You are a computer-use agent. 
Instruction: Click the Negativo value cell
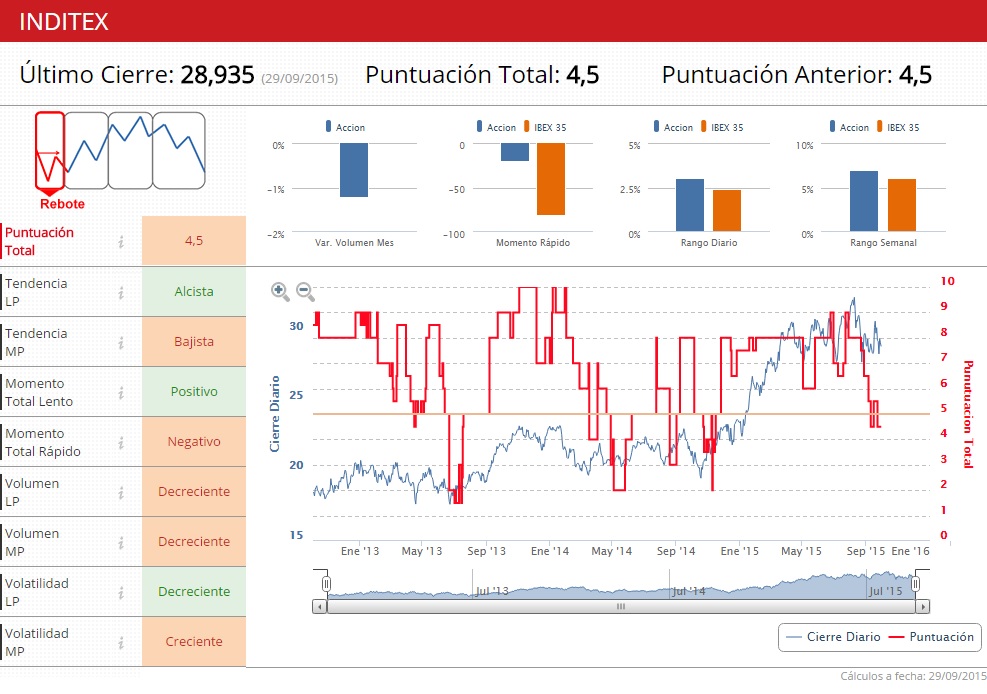pos(194,441)
